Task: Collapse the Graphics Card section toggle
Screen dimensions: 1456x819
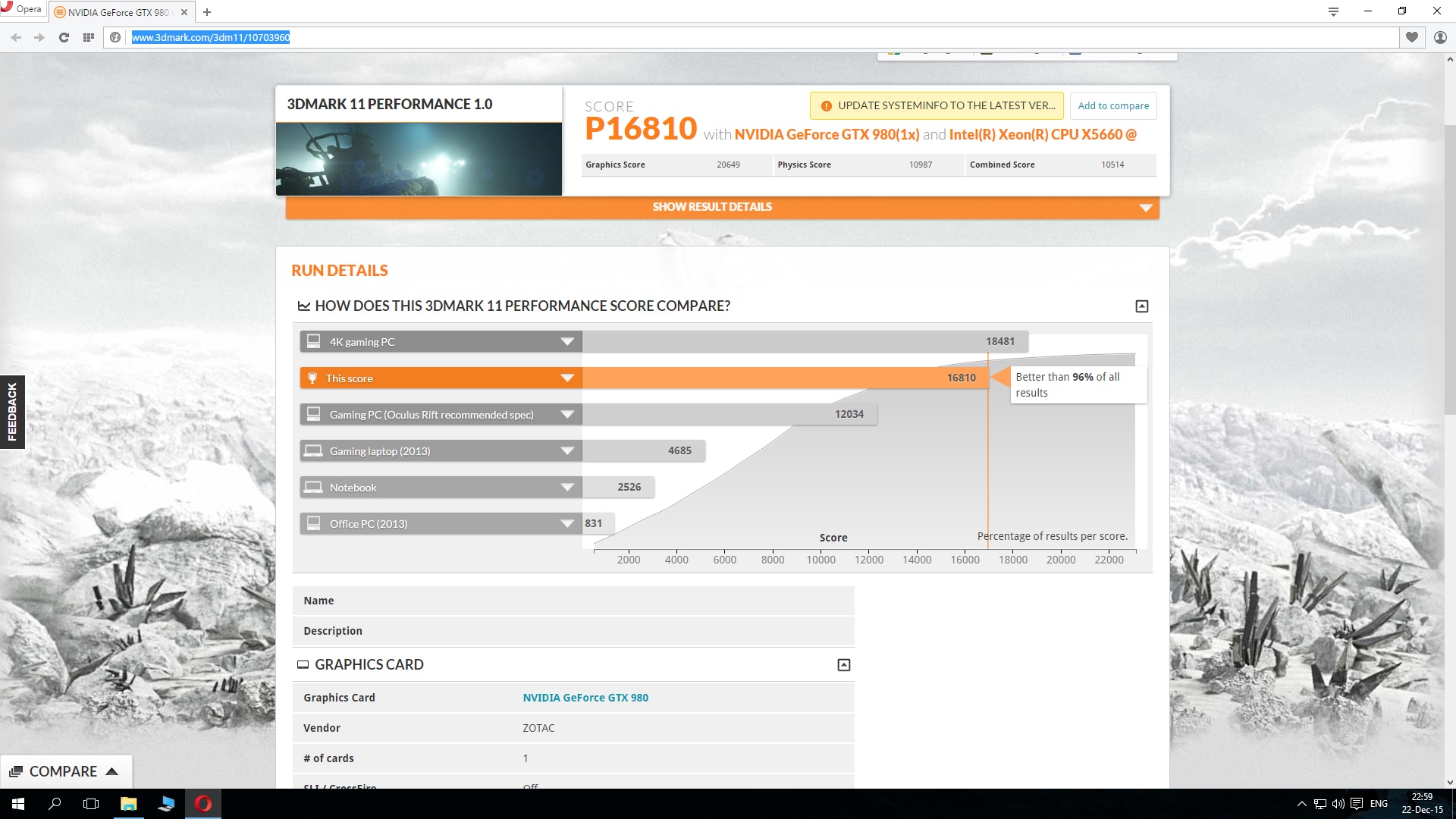Action: (x=843, y=665)
